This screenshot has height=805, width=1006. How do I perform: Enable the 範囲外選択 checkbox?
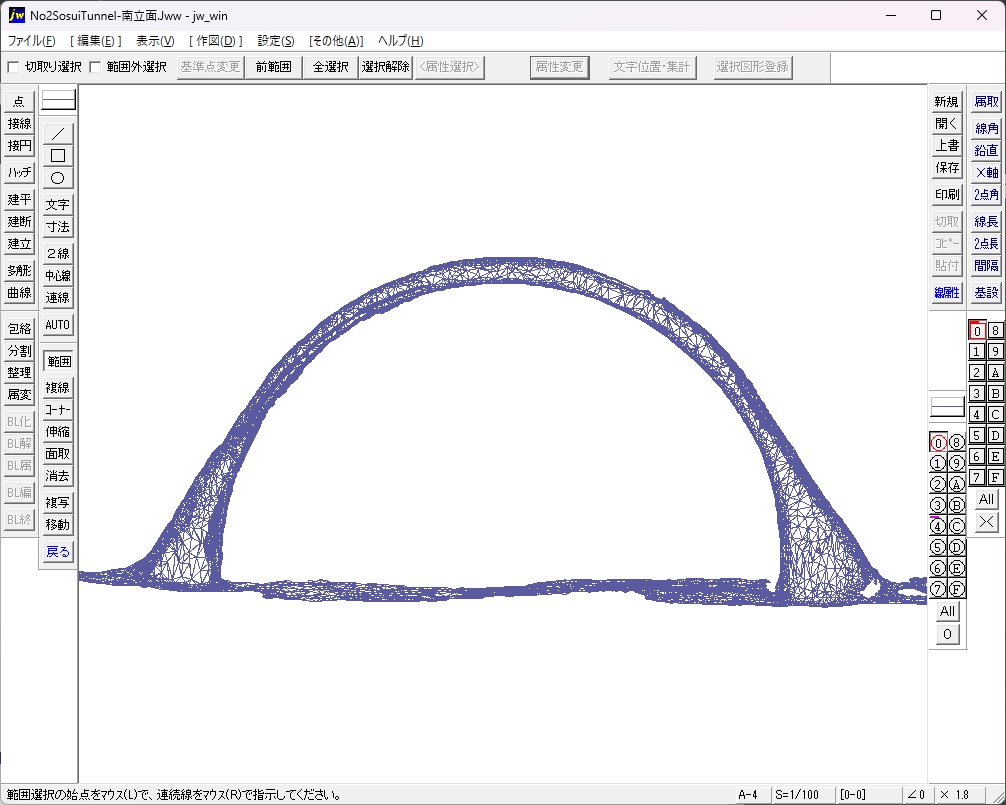coord(95,67)
